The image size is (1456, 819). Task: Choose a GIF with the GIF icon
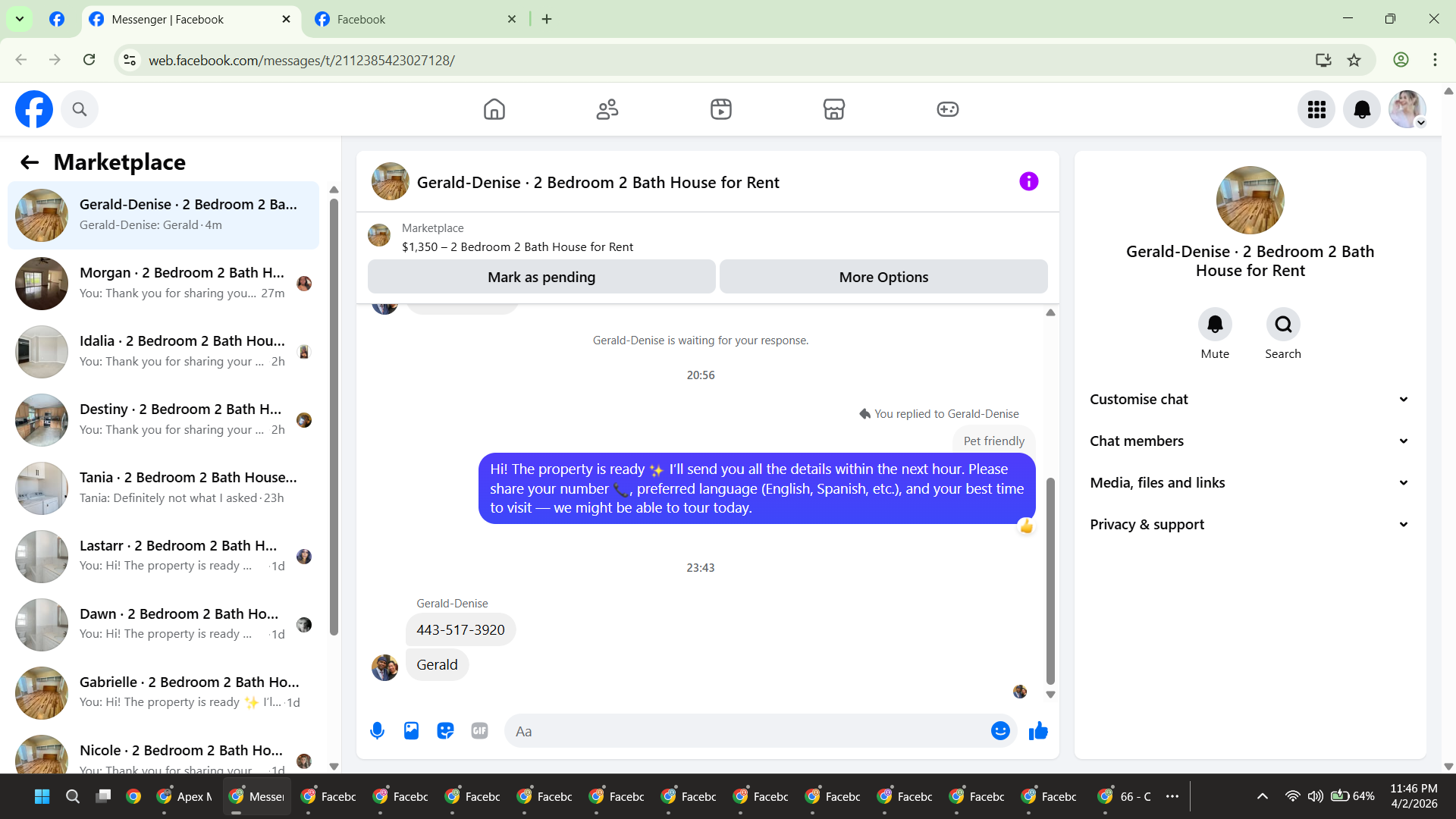point(479,731)
